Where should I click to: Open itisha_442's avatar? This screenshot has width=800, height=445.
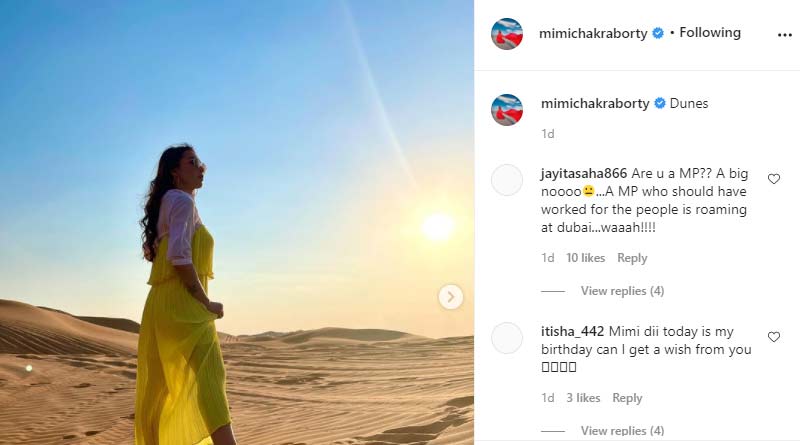pyautogui.click(x=507, y=338)
